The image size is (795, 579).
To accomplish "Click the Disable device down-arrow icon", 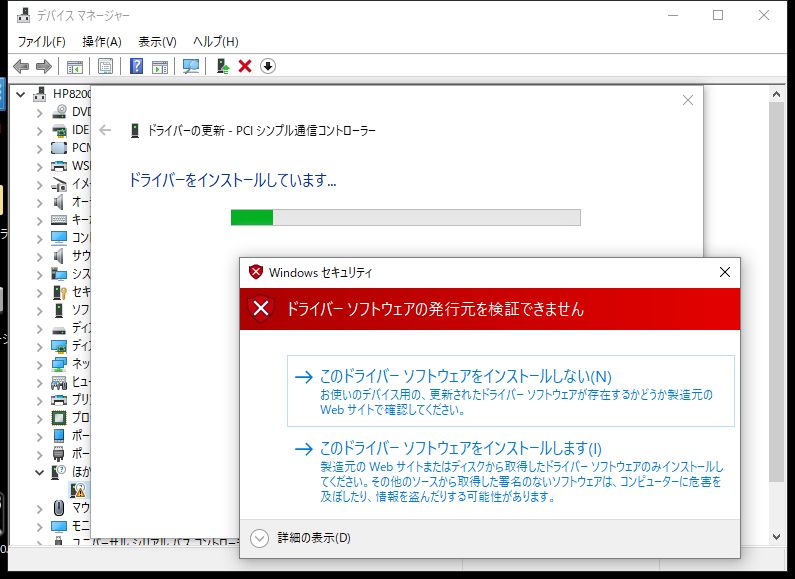I will (268, 66).
